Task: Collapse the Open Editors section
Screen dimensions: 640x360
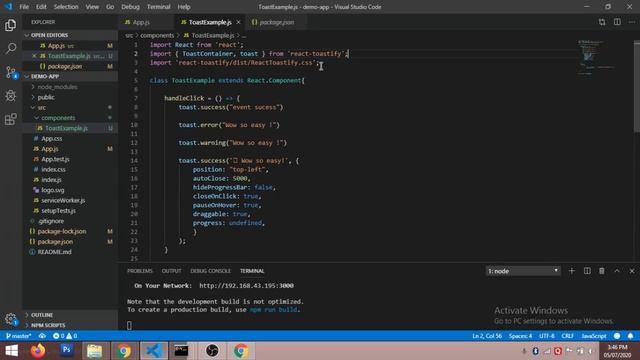Action: tap(70, 35)
